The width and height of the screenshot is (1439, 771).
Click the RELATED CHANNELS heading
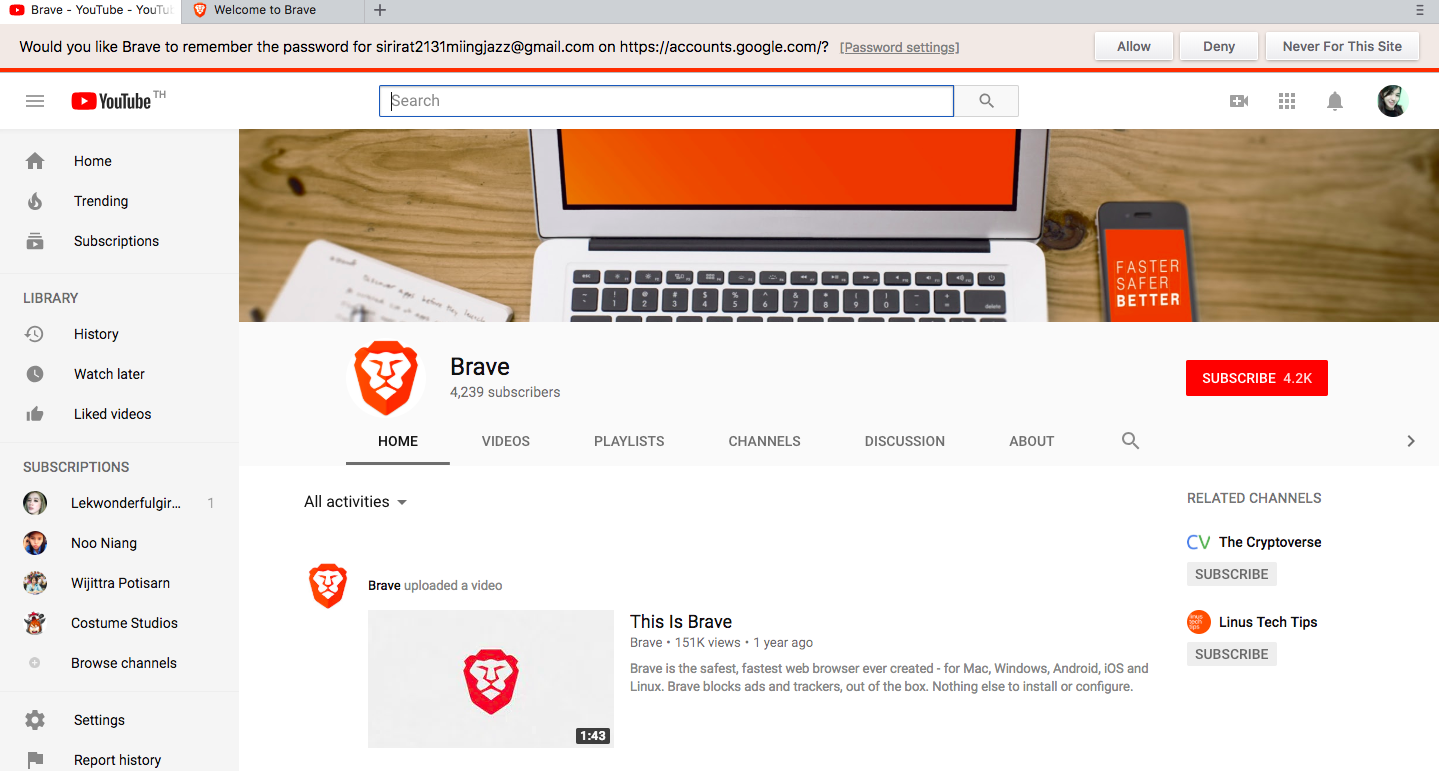click(x=1254, y=498)
